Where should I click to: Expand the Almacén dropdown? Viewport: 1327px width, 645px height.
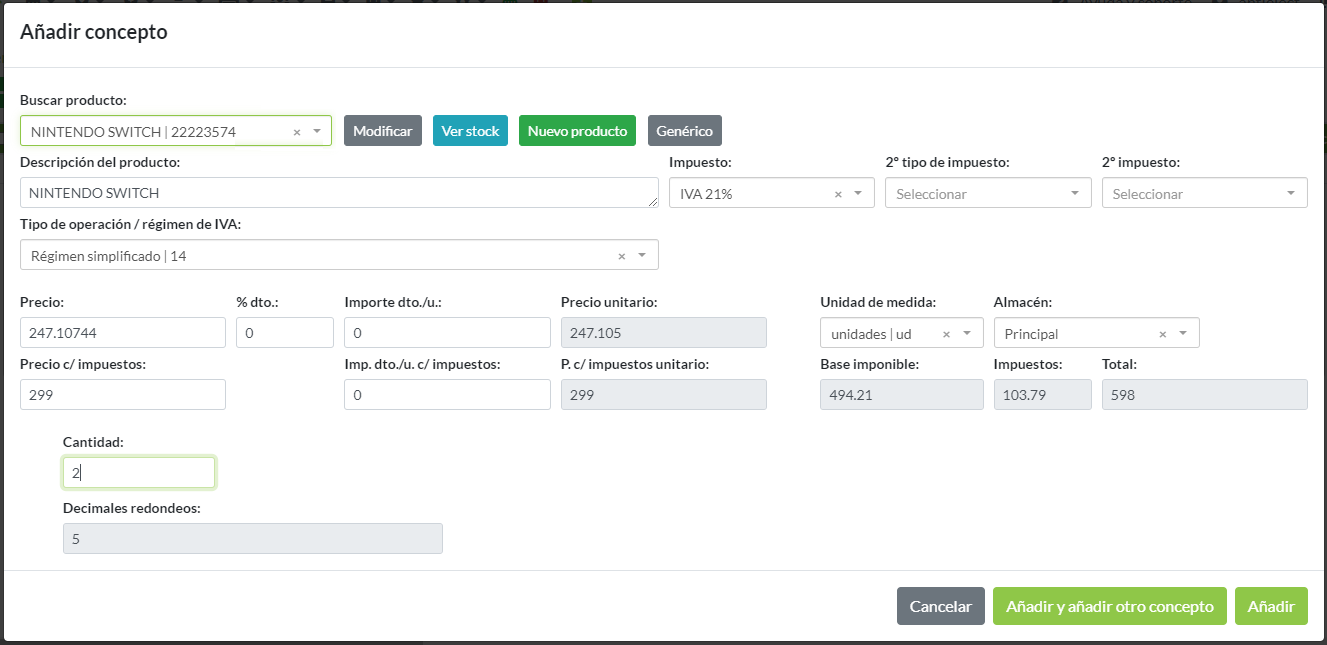click(1183, 334)
